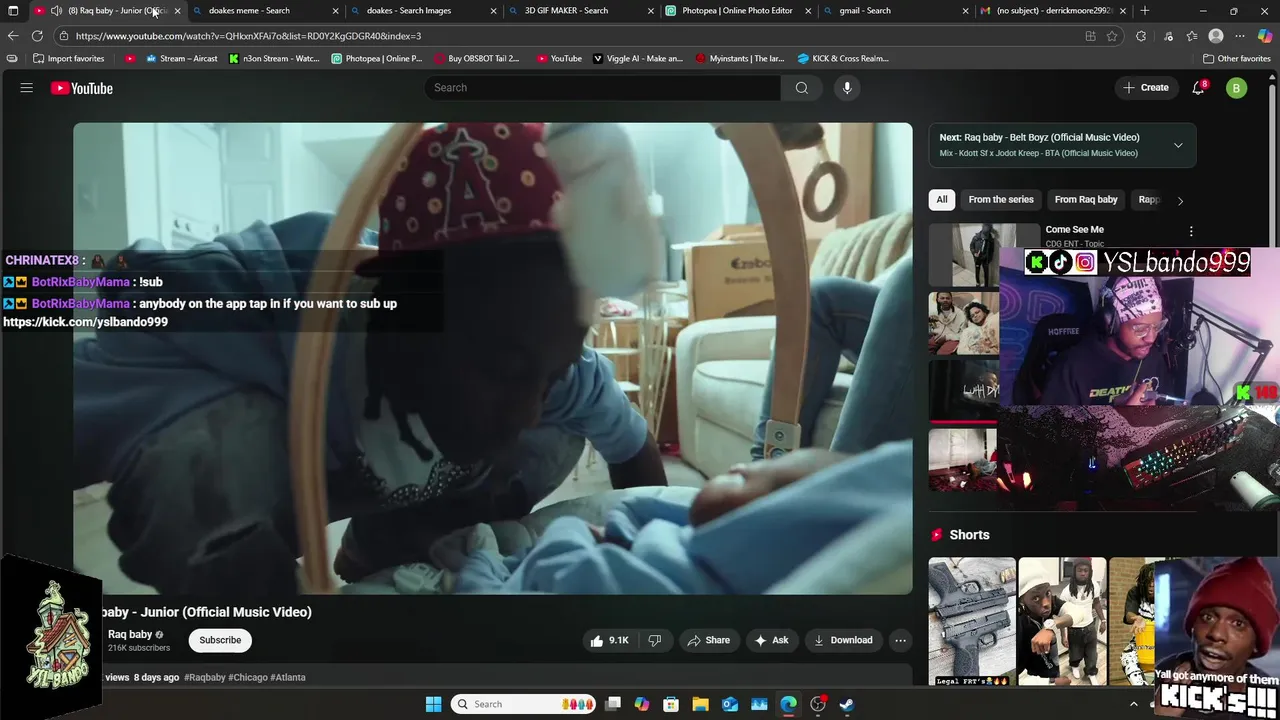Open the account avatar menu labeled B

pyautogui.click(x=1236, y=88)
